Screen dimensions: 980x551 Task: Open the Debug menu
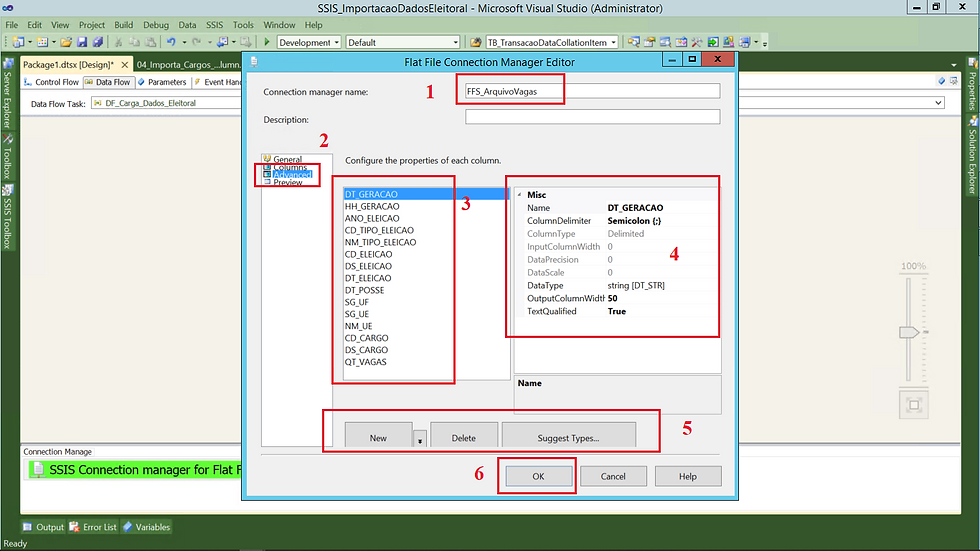tap(156, 25)
